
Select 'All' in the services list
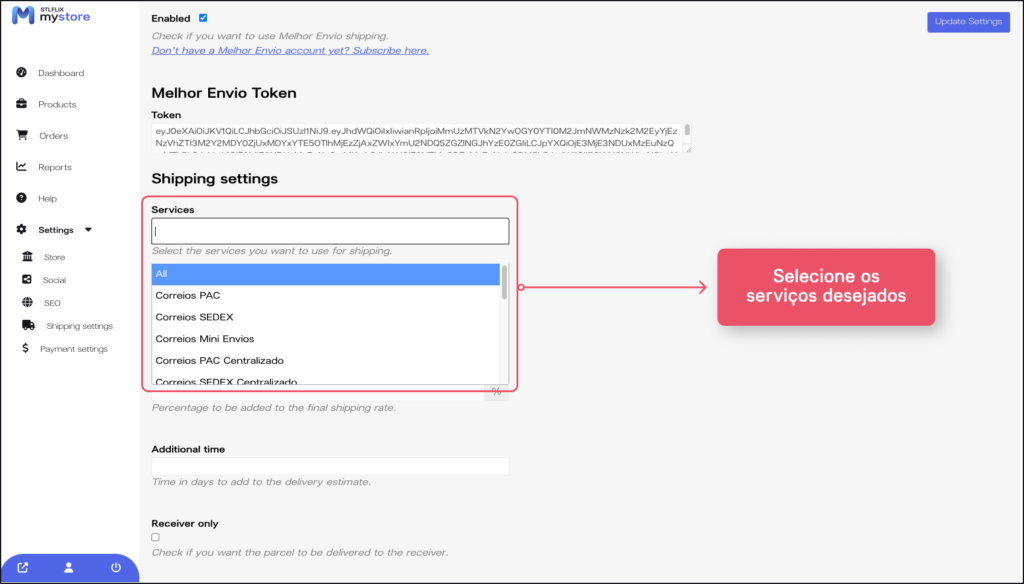325,274
